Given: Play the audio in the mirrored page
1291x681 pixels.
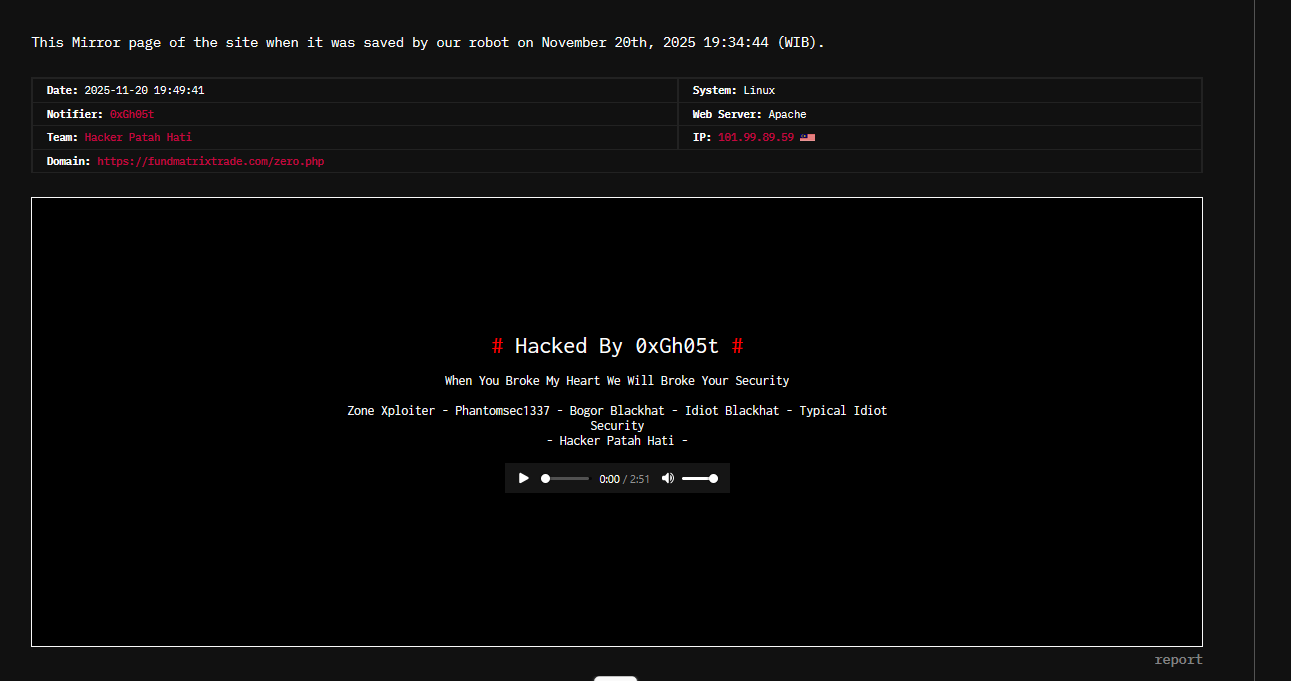Looking at the screenshot, I should click(x=523, y=478).
